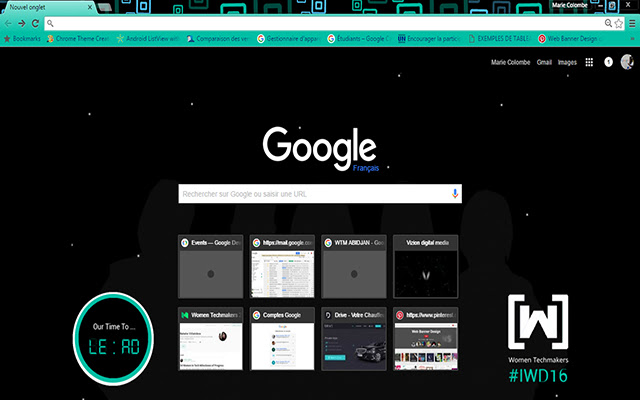640x400 pixels.
Task: Open the Comptes Google thumbnail
Action: (x=282, y=339)
